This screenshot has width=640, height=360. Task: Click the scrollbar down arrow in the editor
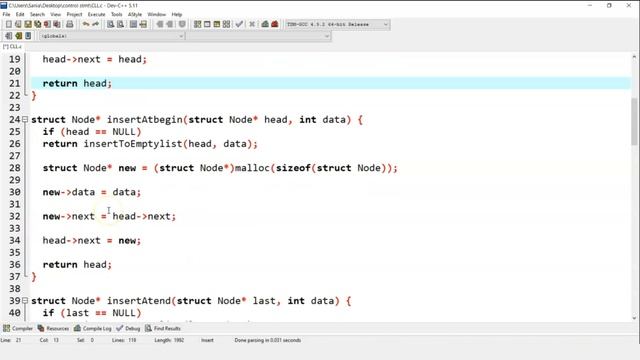[634, 318]
